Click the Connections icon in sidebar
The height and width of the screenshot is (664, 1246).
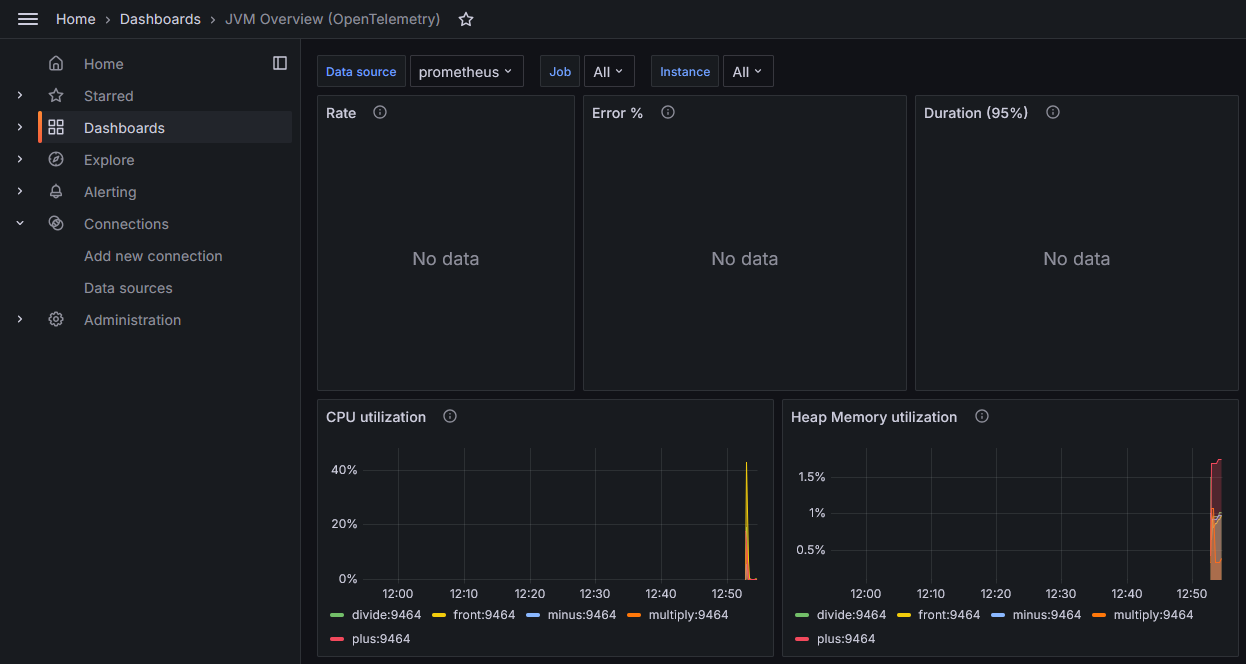[x=56, y=224]
